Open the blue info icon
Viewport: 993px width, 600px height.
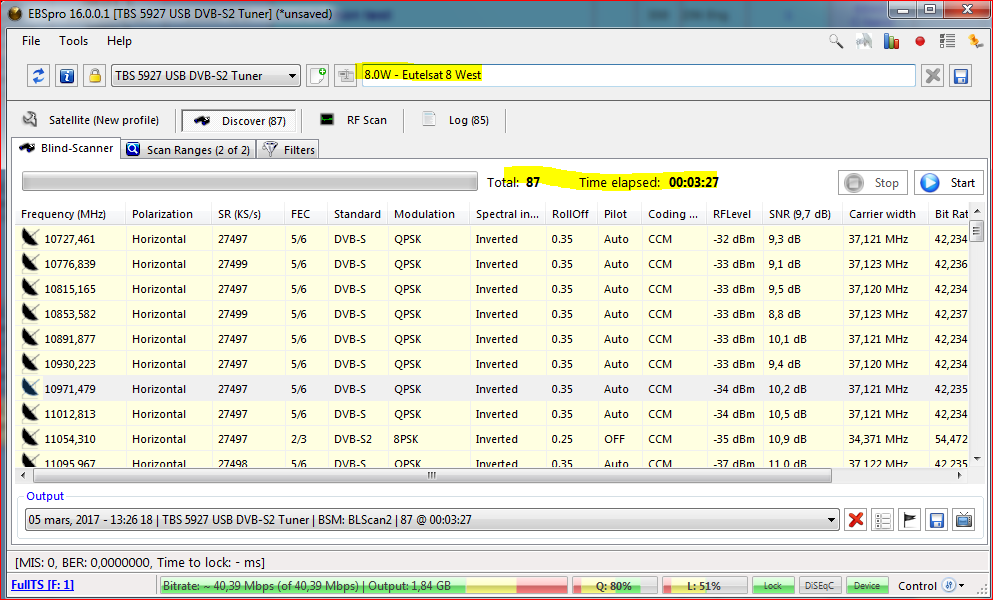pyautogui.click(x=67, y=76)
